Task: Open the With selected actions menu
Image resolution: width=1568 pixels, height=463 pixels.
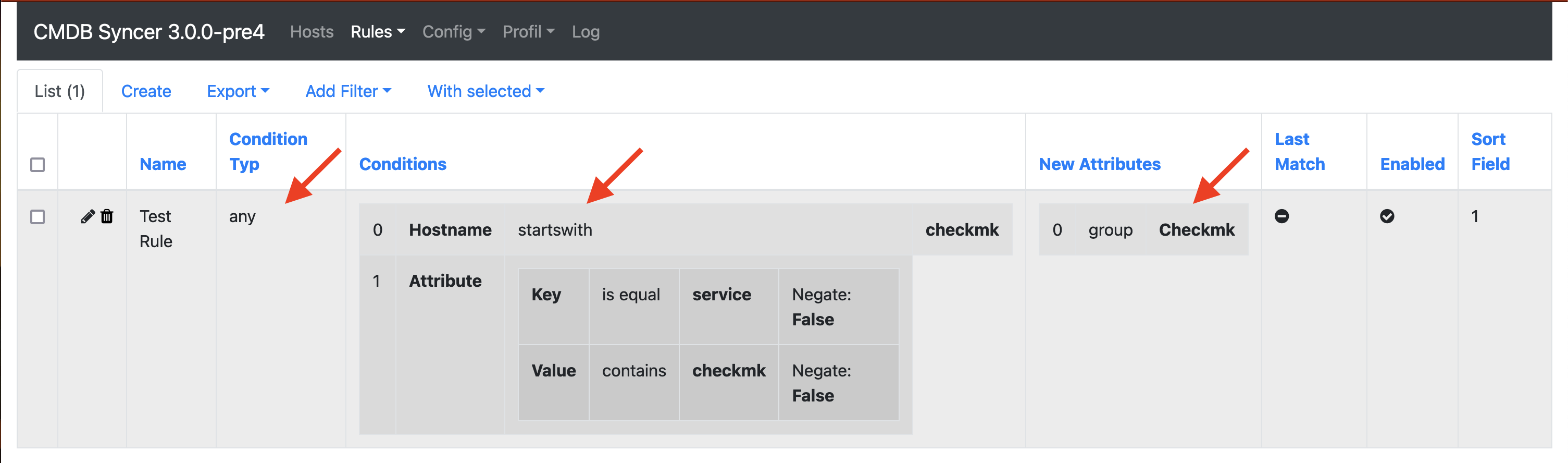Action: click(x=485, y=91)
